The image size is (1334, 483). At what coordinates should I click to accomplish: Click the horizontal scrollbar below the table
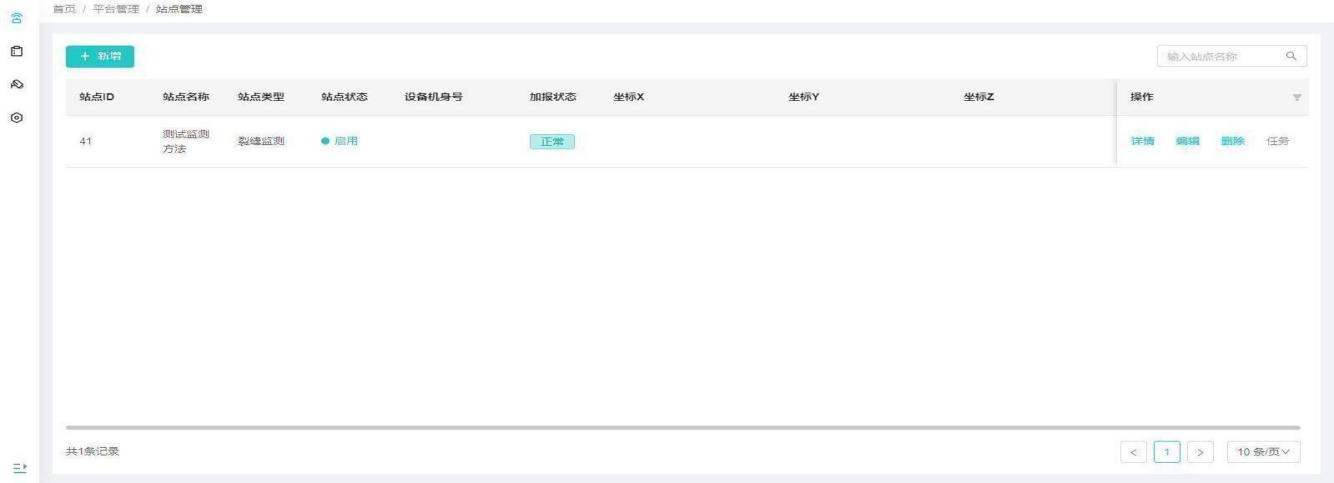pyautogui.click(x=682, y=427)
